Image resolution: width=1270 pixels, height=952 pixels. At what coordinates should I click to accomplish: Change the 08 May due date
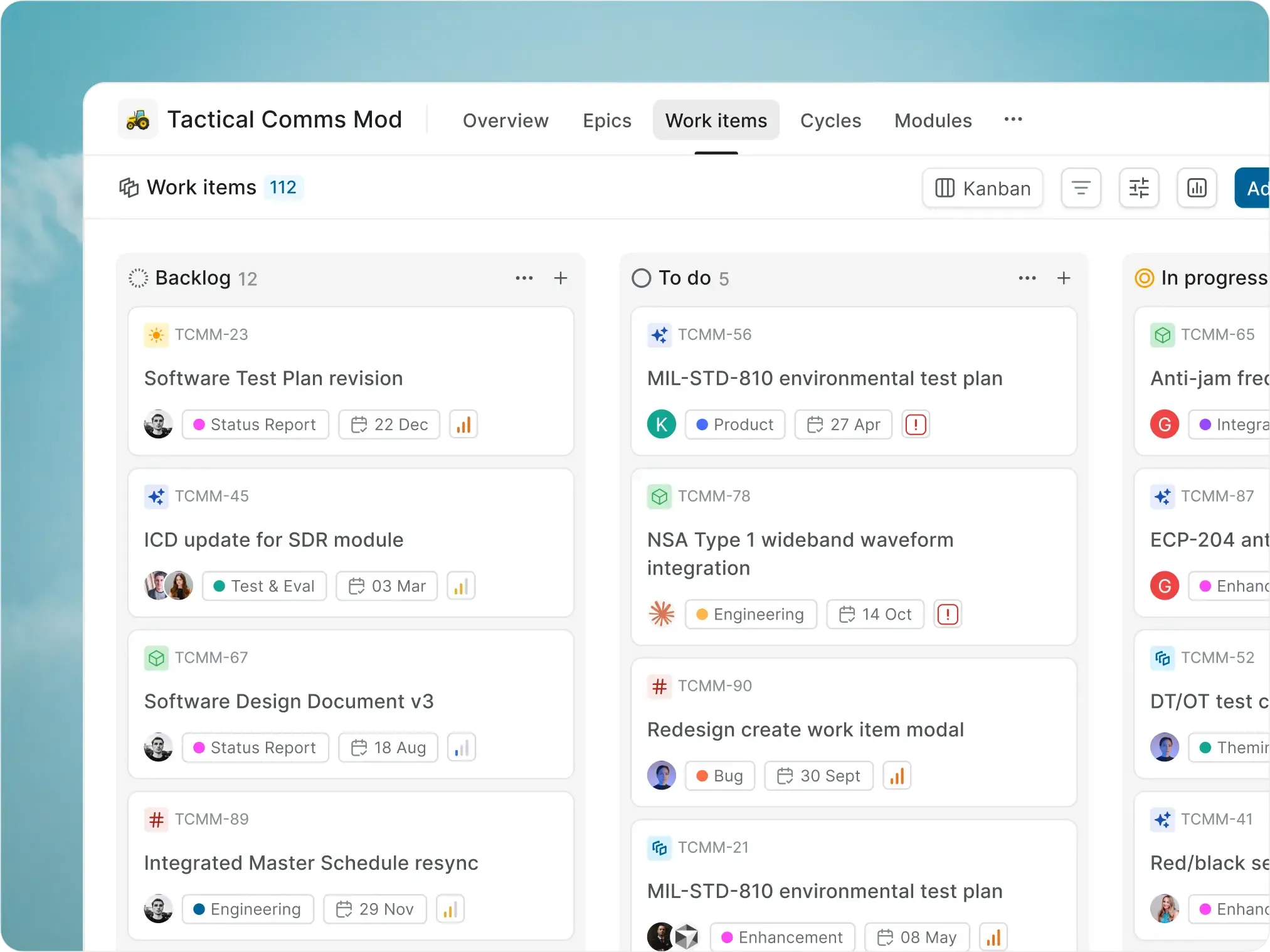[x=917, y=938]
